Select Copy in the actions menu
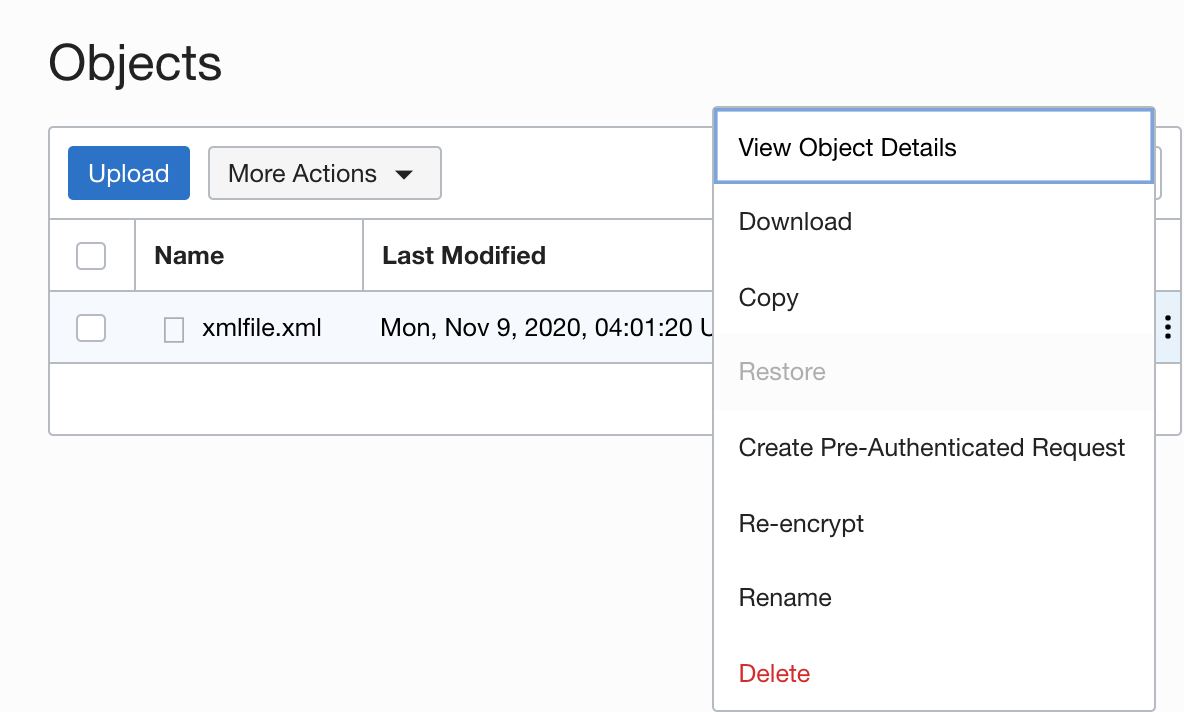1184x712 pixels. (x=768, y=298)
